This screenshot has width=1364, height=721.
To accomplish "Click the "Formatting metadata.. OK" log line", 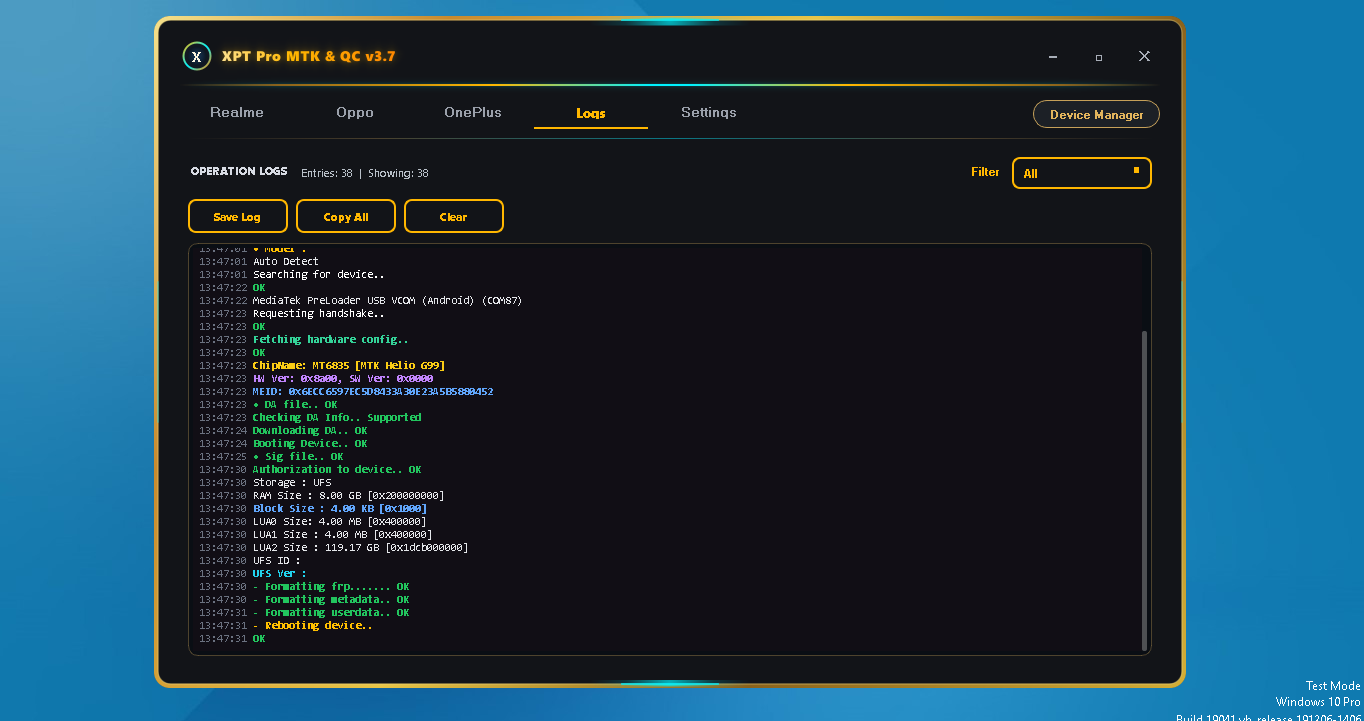I will coord(331,600).
